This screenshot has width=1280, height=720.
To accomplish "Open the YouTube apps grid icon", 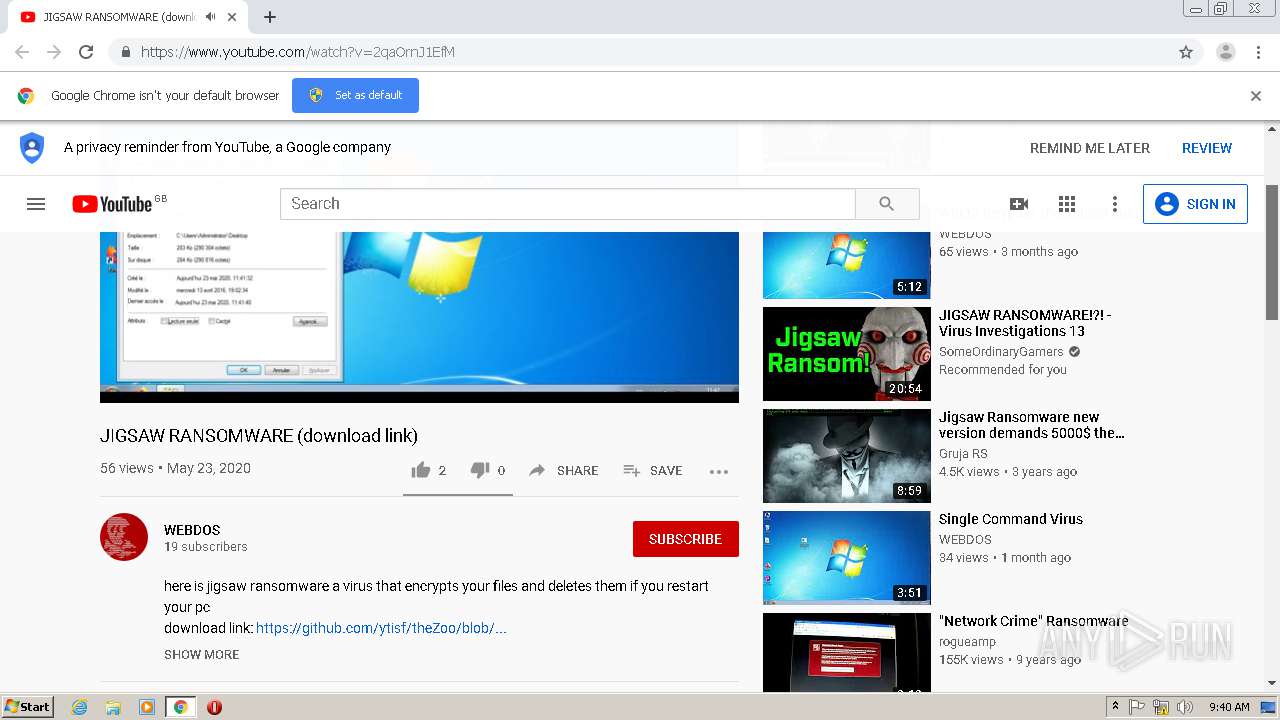I will click(x=1067, y=204).
